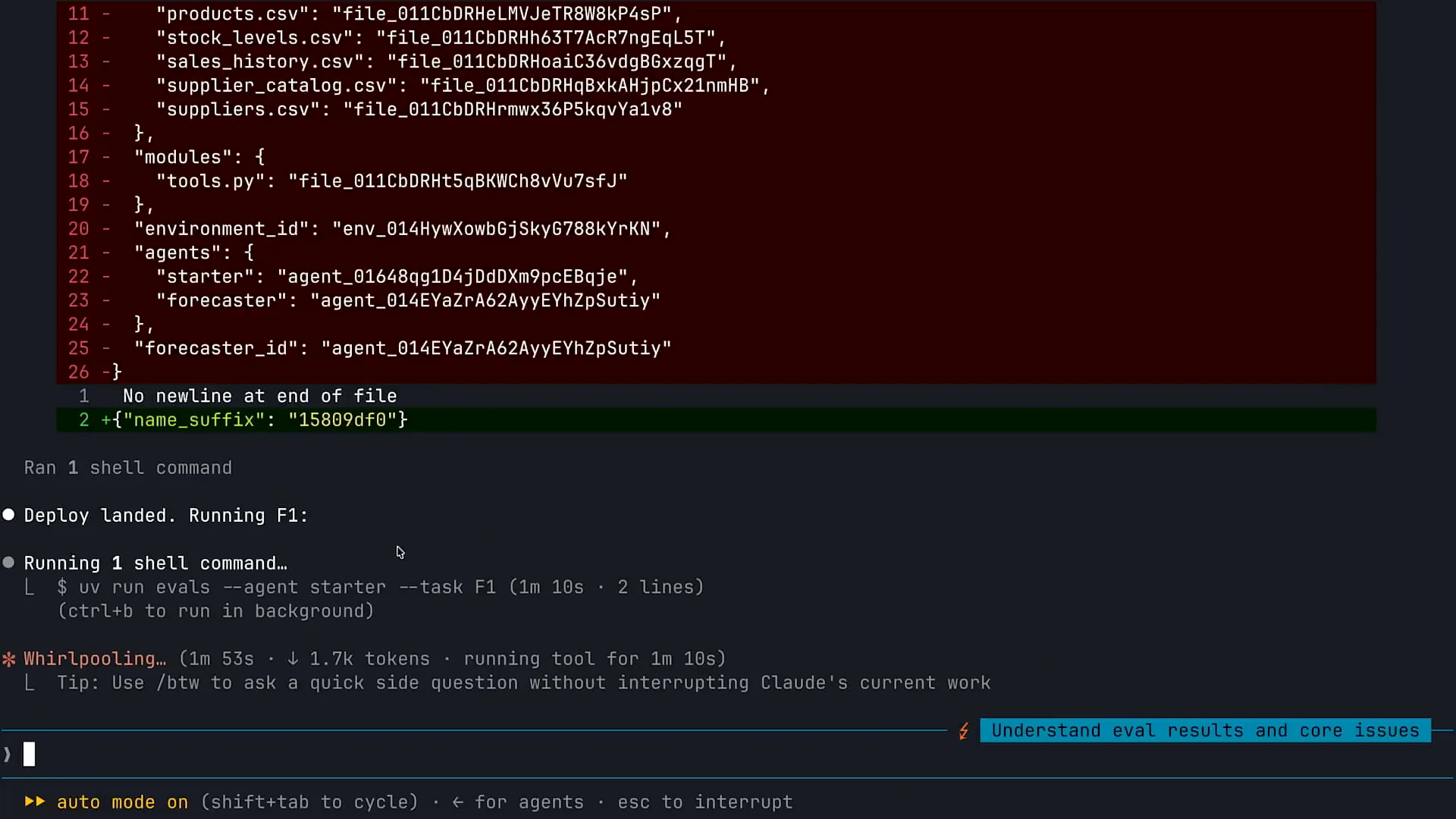Click the shift+tab to cycle hint

pyautogui.click(x=309, y=802)
